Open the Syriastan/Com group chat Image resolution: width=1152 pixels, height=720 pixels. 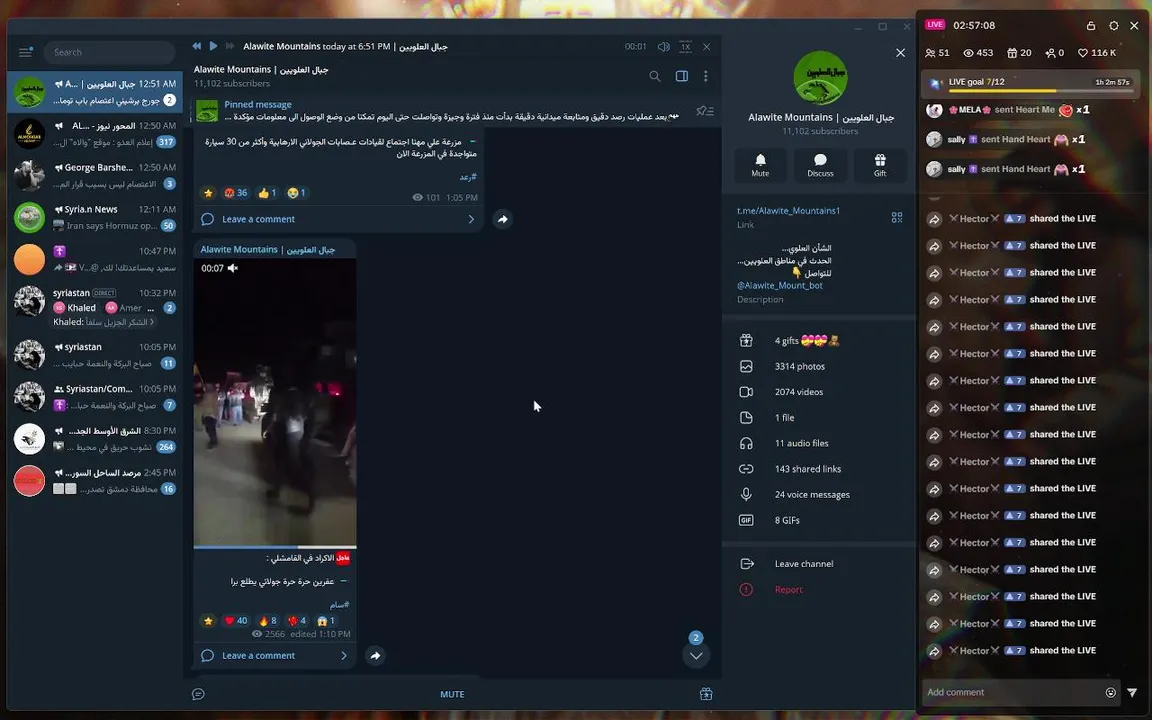pos(95,397)
